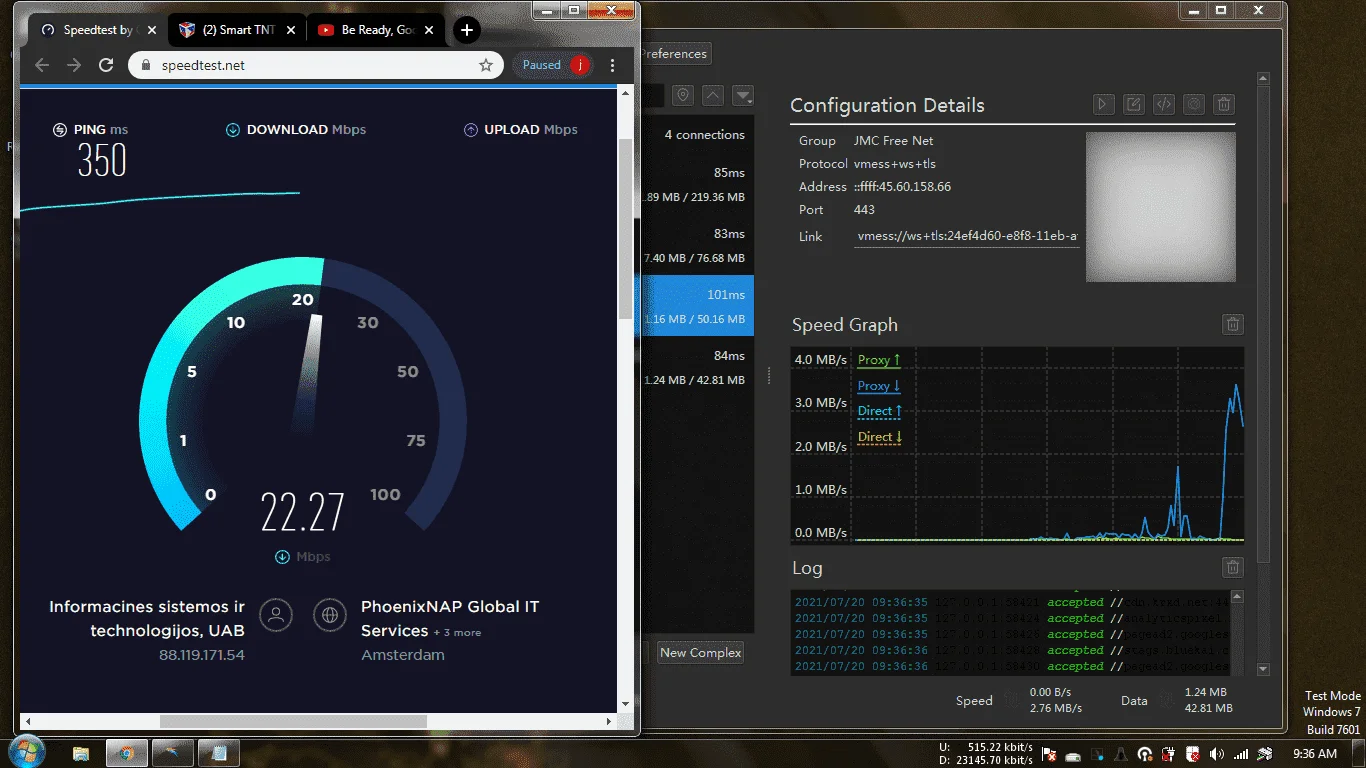Image resolution: width=1366 pixels, height=768 pixels.
Task: Click the address '::ffff:45.60.158.66'
Action: (x=902, y=187)
